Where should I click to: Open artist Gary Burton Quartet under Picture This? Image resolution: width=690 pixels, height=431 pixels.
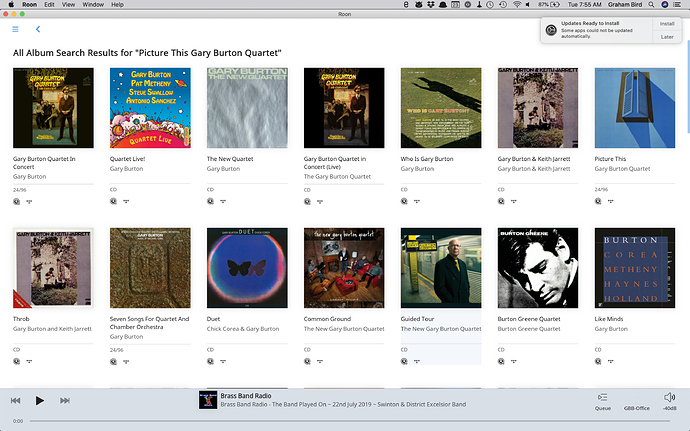click(622, 169)
